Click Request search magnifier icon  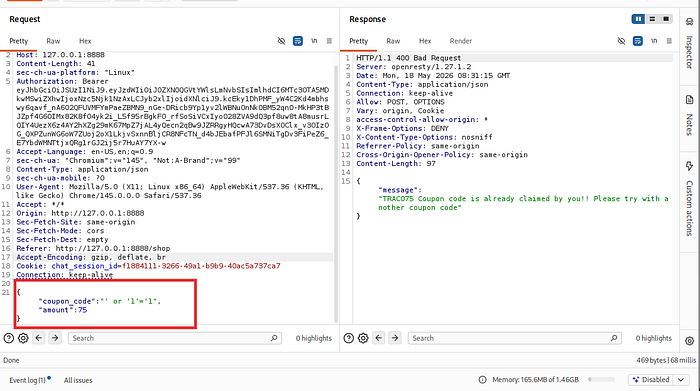point(274,338)
